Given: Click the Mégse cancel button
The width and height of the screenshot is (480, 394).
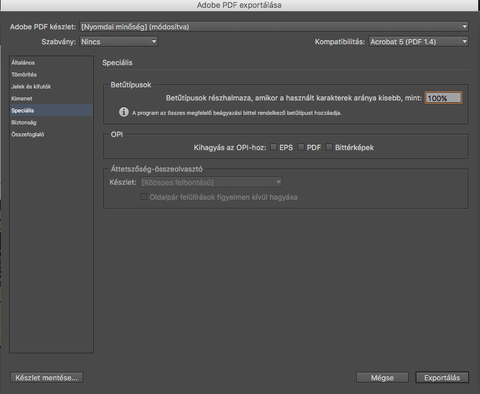Looking at the screenshot, I should 382,378.
